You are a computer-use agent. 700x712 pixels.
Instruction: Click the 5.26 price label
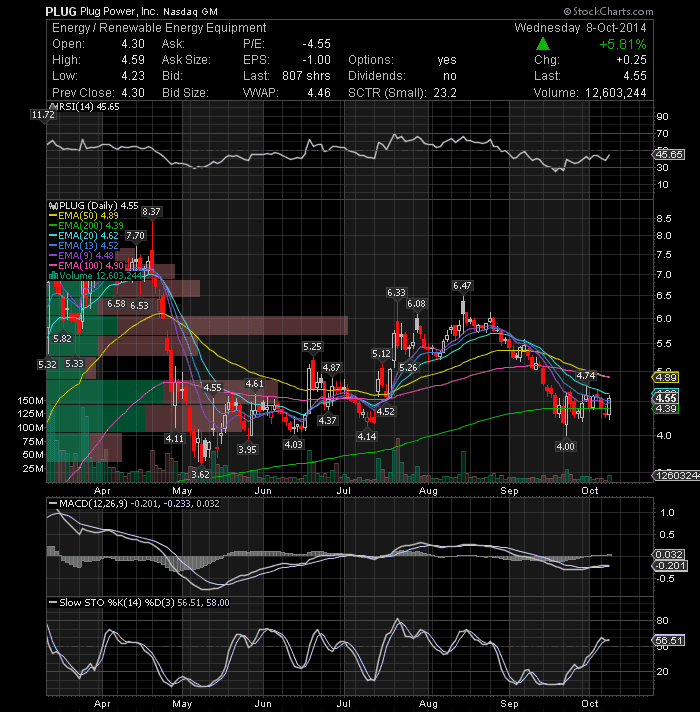408,368
